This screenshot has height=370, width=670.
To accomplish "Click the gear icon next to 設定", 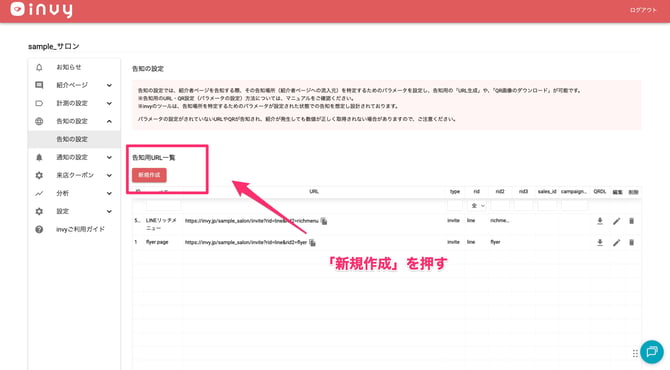I will 39,211.
